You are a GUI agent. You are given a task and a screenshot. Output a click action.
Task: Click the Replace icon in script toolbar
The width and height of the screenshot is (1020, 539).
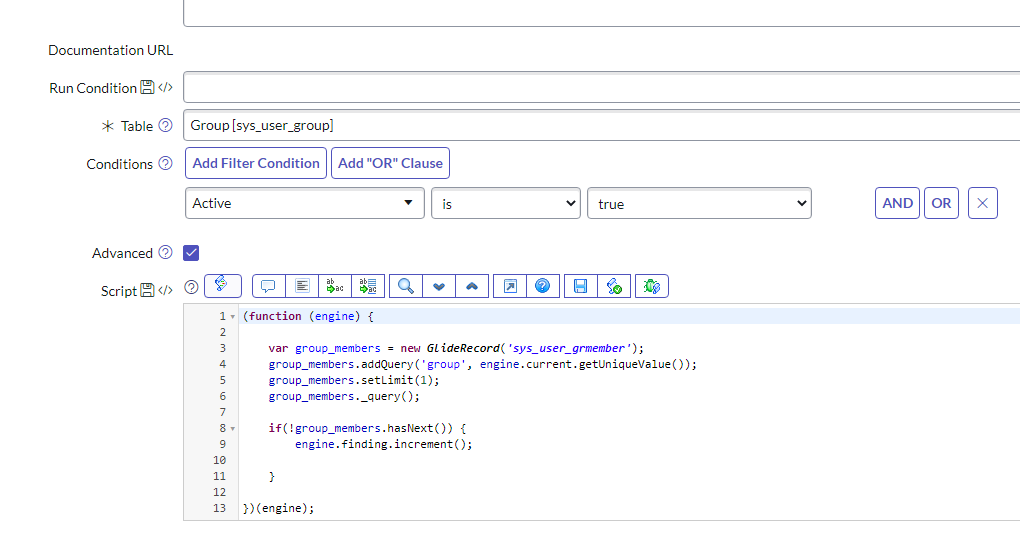coord(335,286)
